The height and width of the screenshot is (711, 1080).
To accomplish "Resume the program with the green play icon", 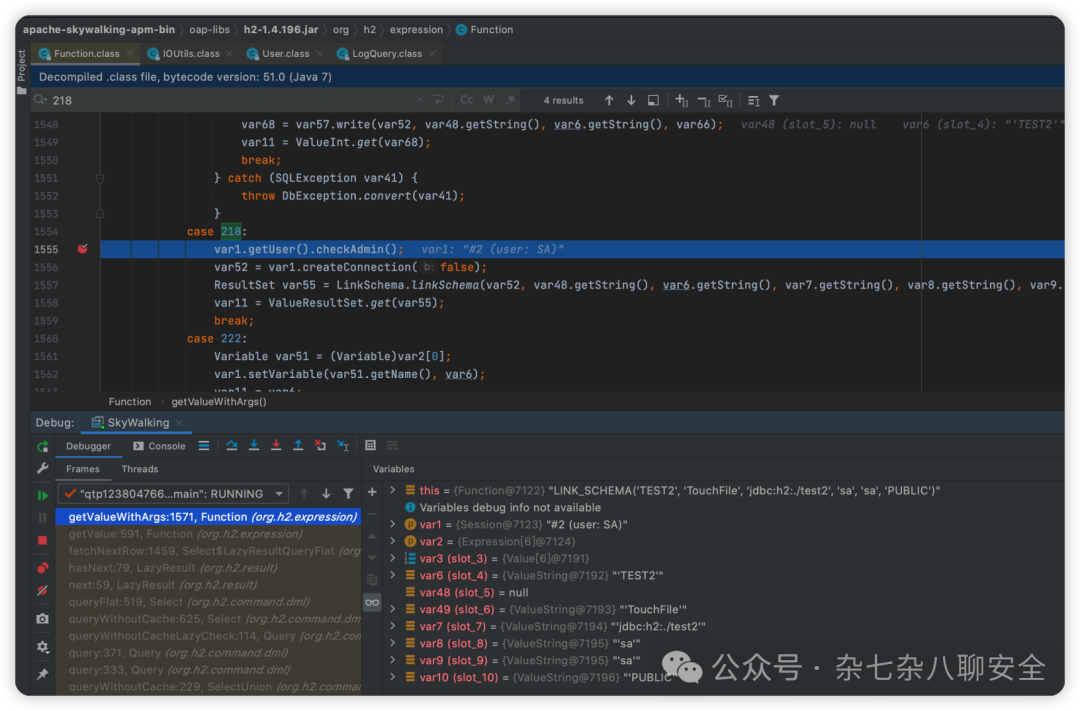I will pyautogui.click(x=43, y=495).
